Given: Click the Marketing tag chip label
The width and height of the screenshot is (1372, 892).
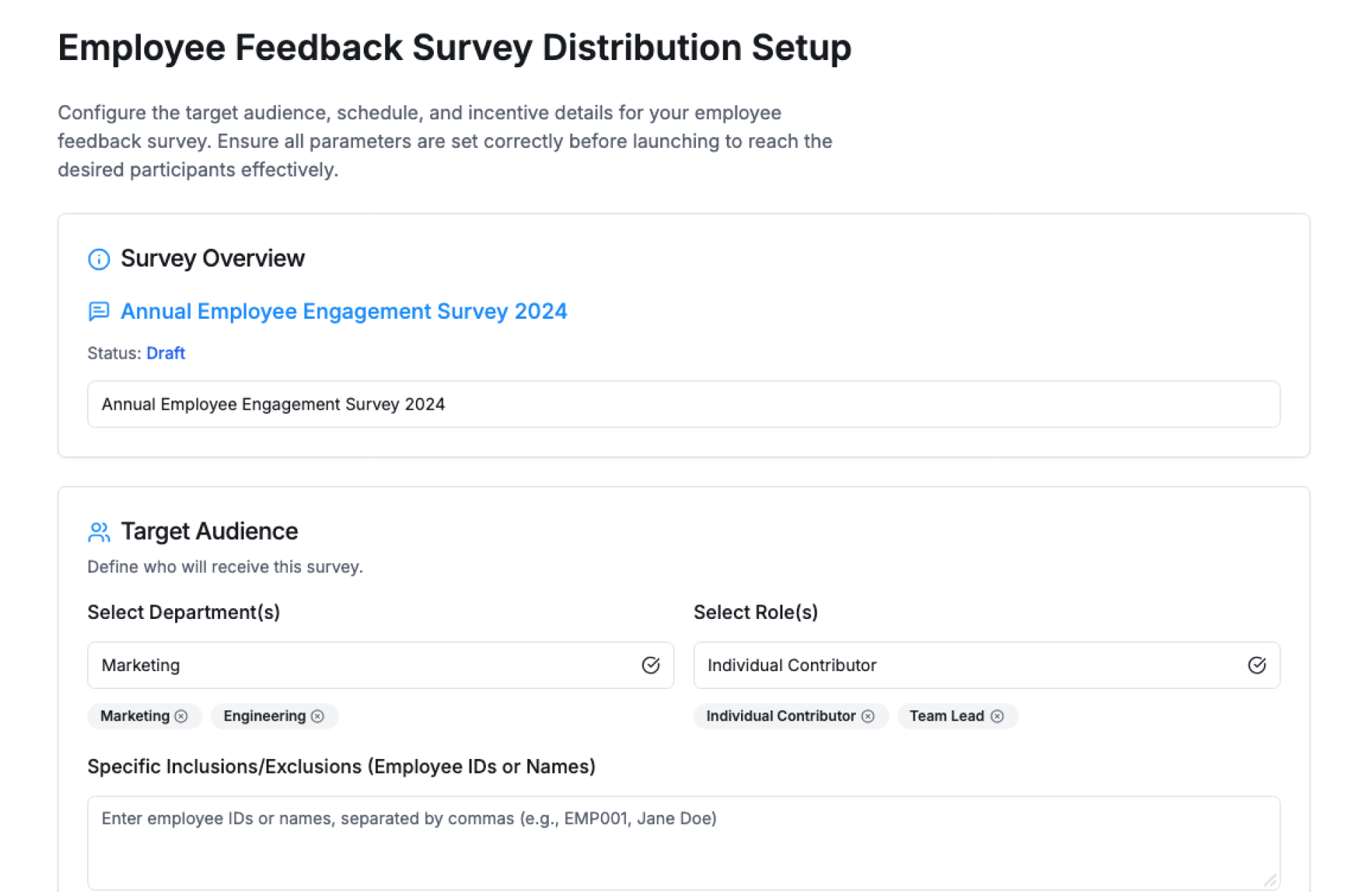Looking at the screenshot, I should (x=135, y=716).
